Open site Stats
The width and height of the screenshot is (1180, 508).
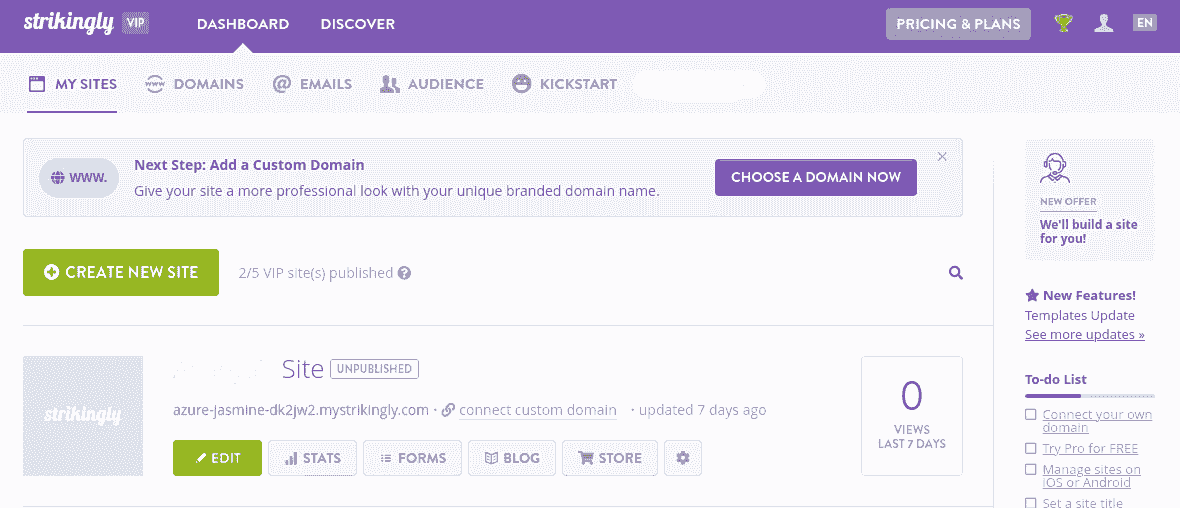313,458
